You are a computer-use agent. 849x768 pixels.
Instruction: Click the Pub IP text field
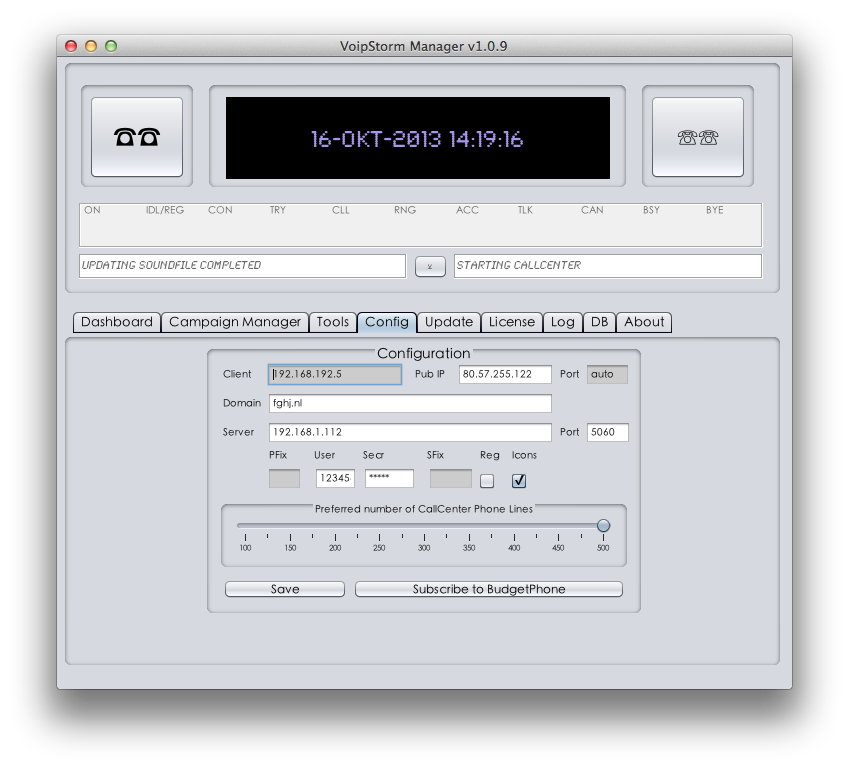point(505,374)
